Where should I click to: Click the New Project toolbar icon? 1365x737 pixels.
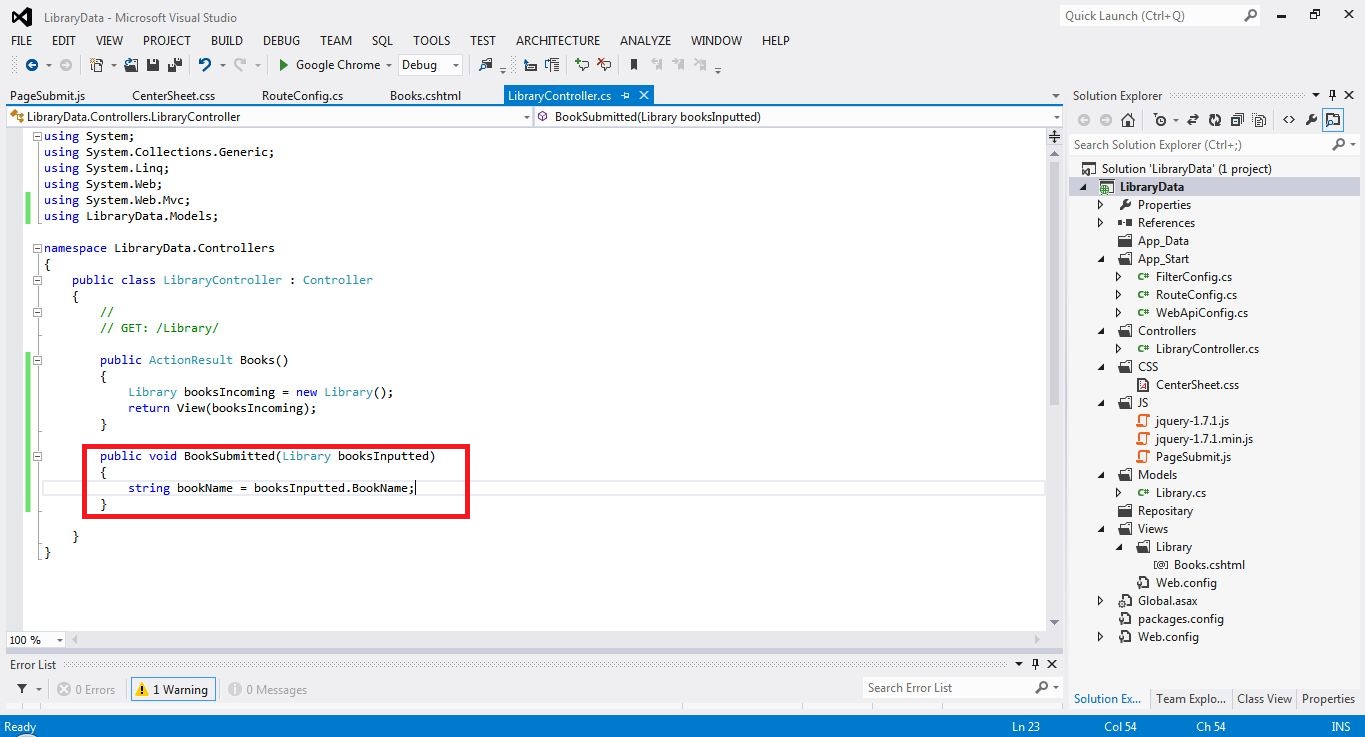click(x=97, y=65)
